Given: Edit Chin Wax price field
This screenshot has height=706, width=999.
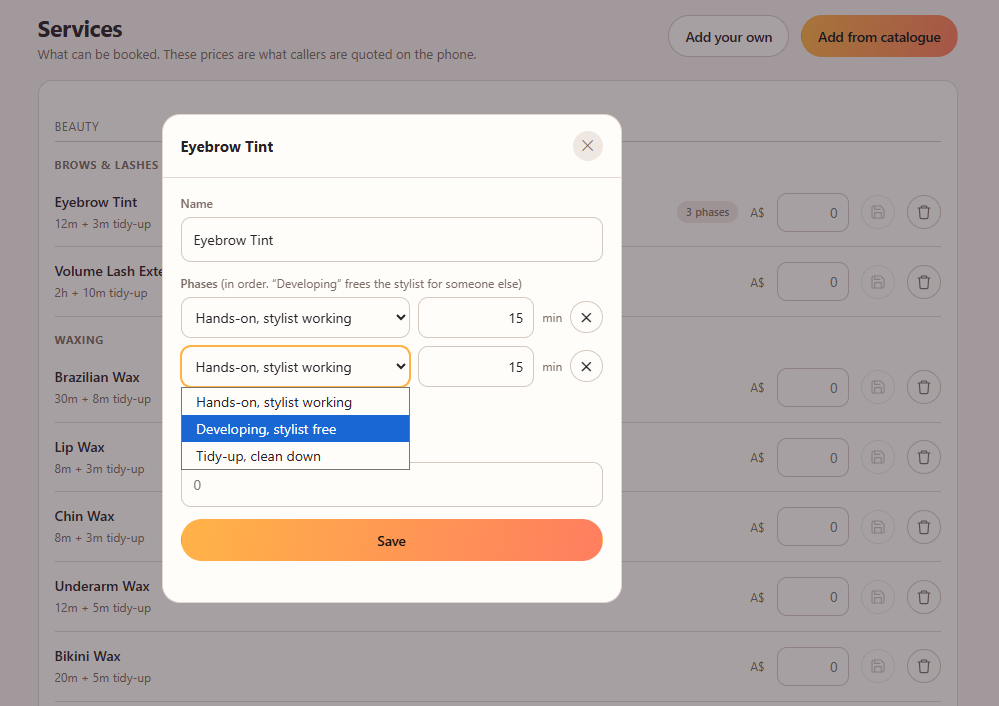Looking at the screenshot, I should click(812, 527).
